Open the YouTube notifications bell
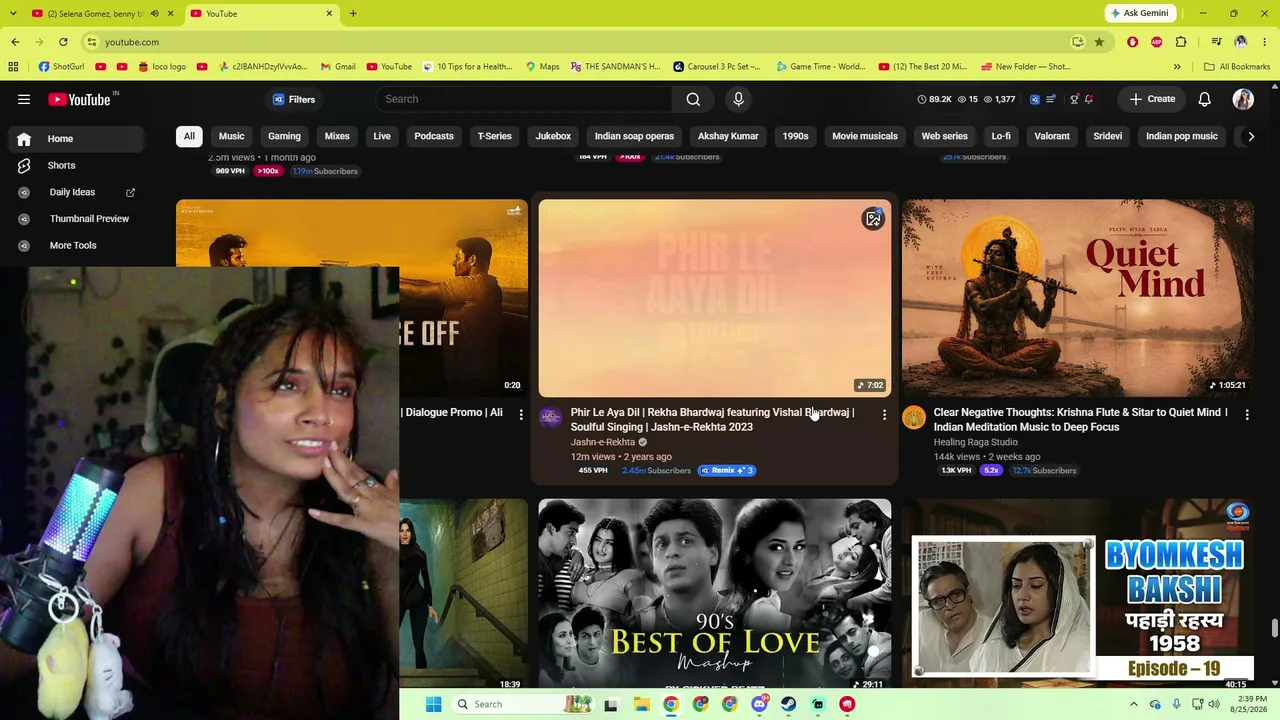This screenshot has height=720, width=1280. click(1205, 99)
